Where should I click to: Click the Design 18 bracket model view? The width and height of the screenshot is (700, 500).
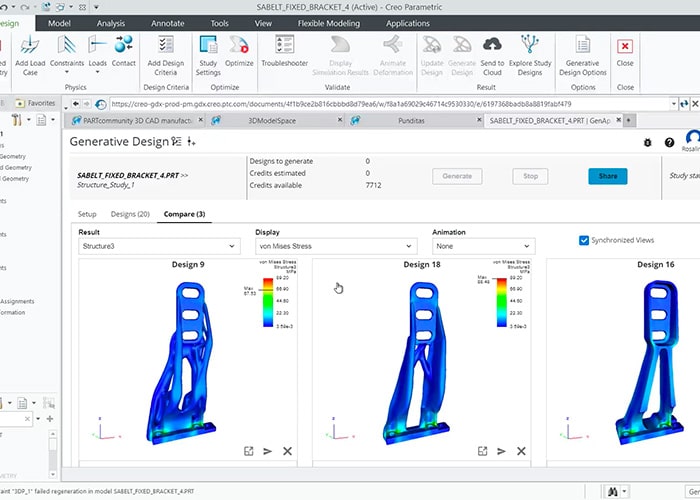point(417,362)
